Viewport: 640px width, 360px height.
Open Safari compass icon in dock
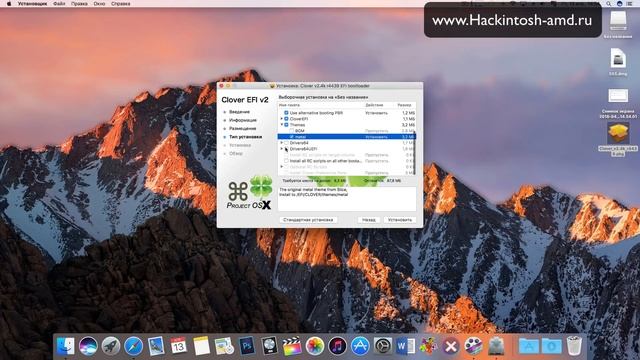click(x=133, y=346)
